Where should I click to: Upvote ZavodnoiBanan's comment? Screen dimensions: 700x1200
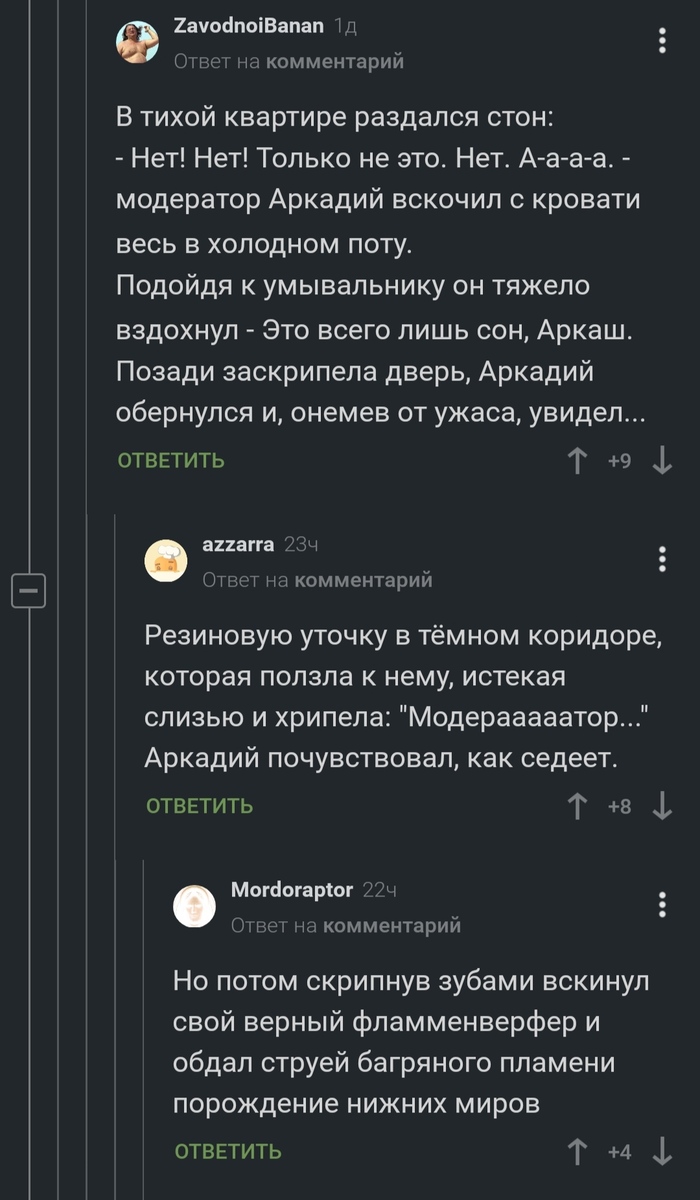(577, 461)
